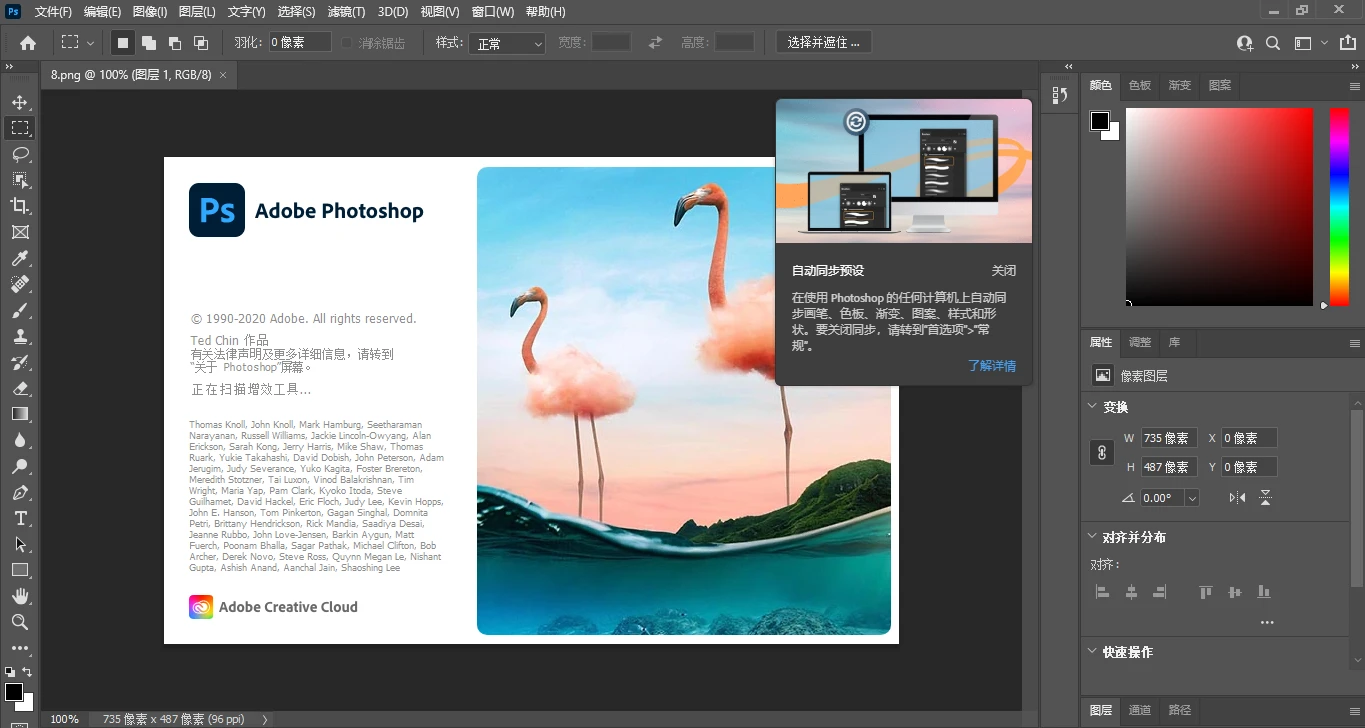
Task: Open the 滤镜(T) menu
Action: coord(346,12)
